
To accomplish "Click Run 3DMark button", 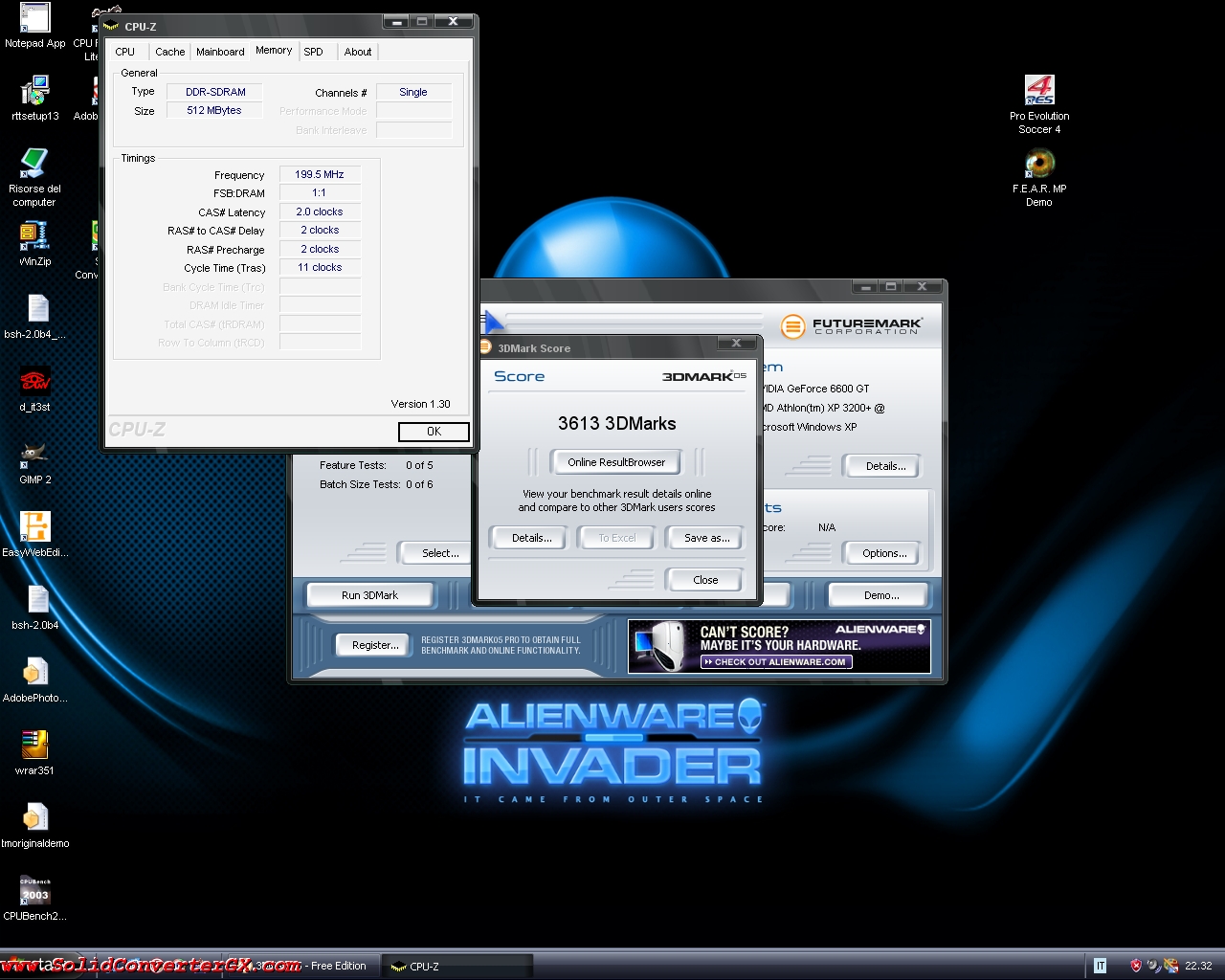I will [x=369, y=595].
